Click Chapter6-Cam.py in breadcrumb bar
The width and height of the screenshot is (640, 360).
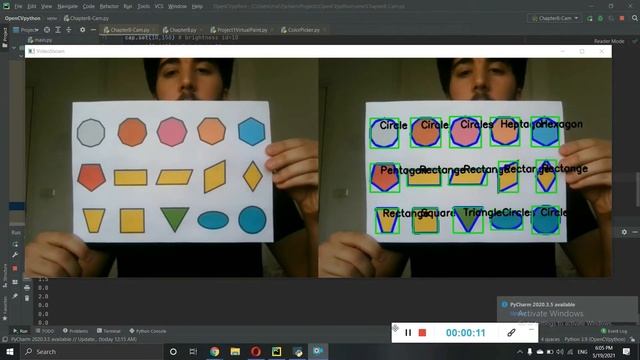[86, 18]
